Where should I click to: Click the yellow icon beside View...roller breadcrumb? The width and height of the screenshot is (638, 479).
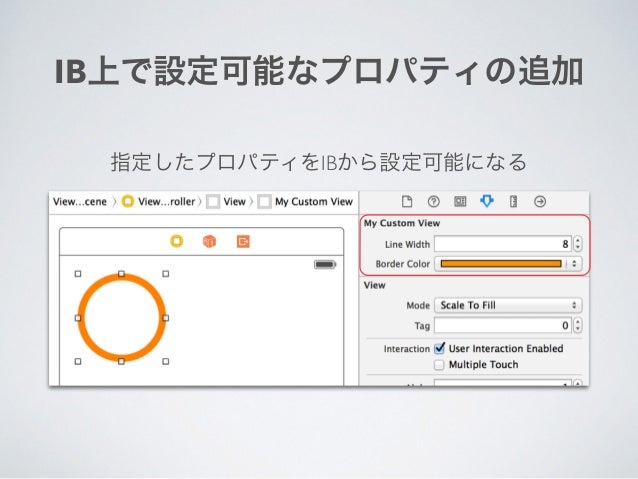click(128, 201)
